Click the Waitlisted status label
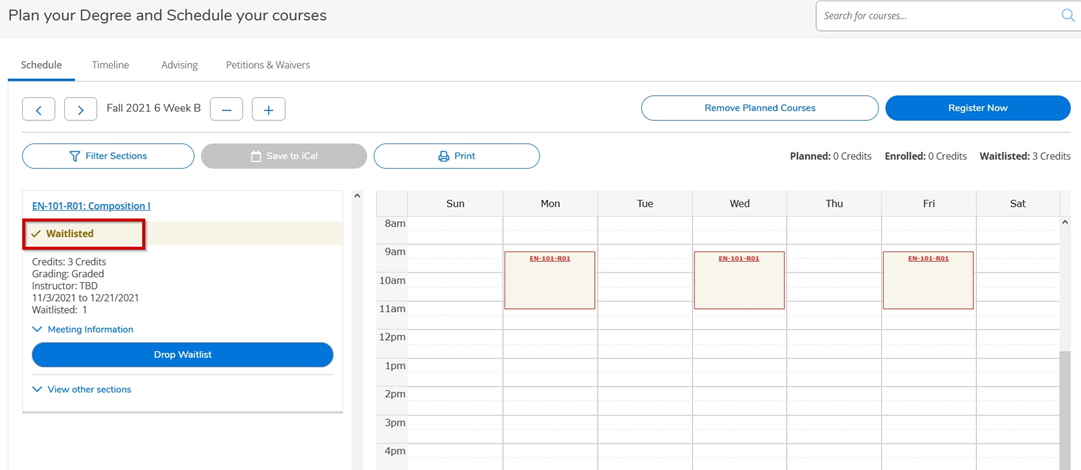The image size is (1081, 470). pyautogui.click(x=70, y=234)
